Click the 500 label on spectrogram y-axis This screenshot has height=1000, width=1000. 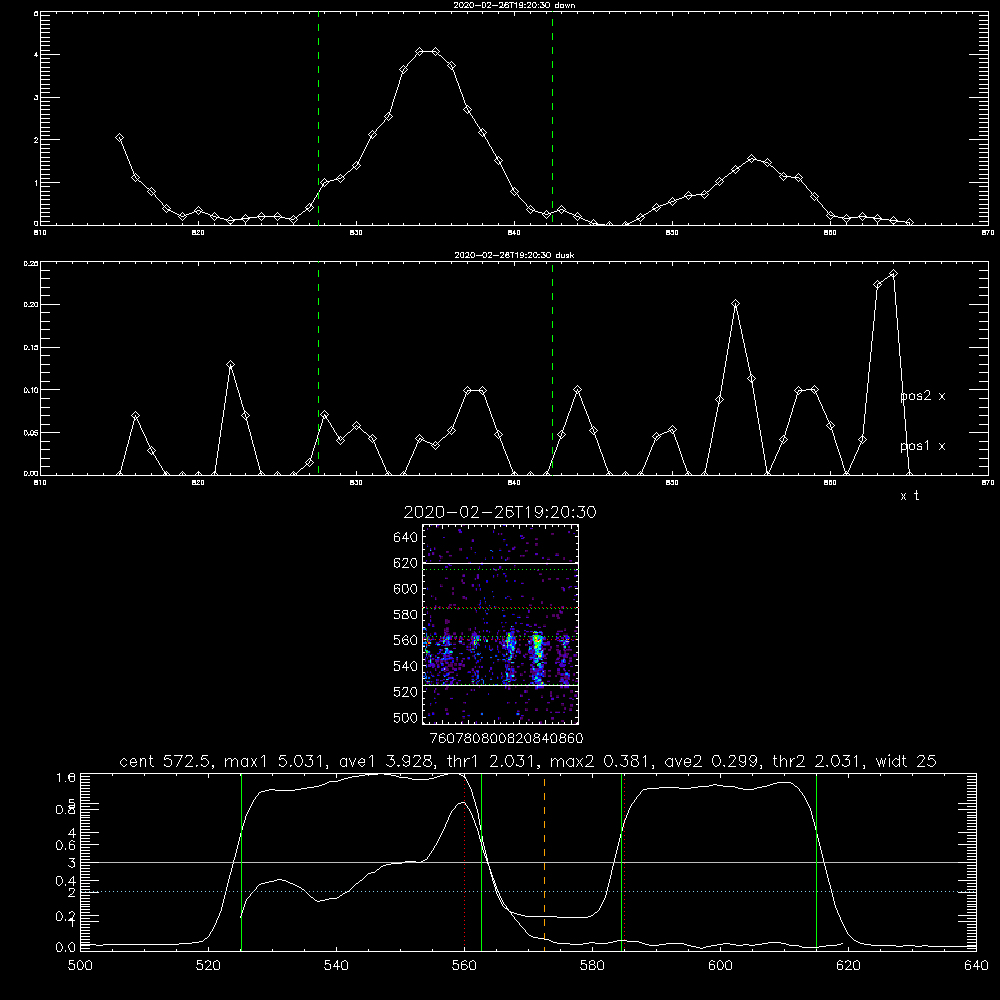(406, 717)
